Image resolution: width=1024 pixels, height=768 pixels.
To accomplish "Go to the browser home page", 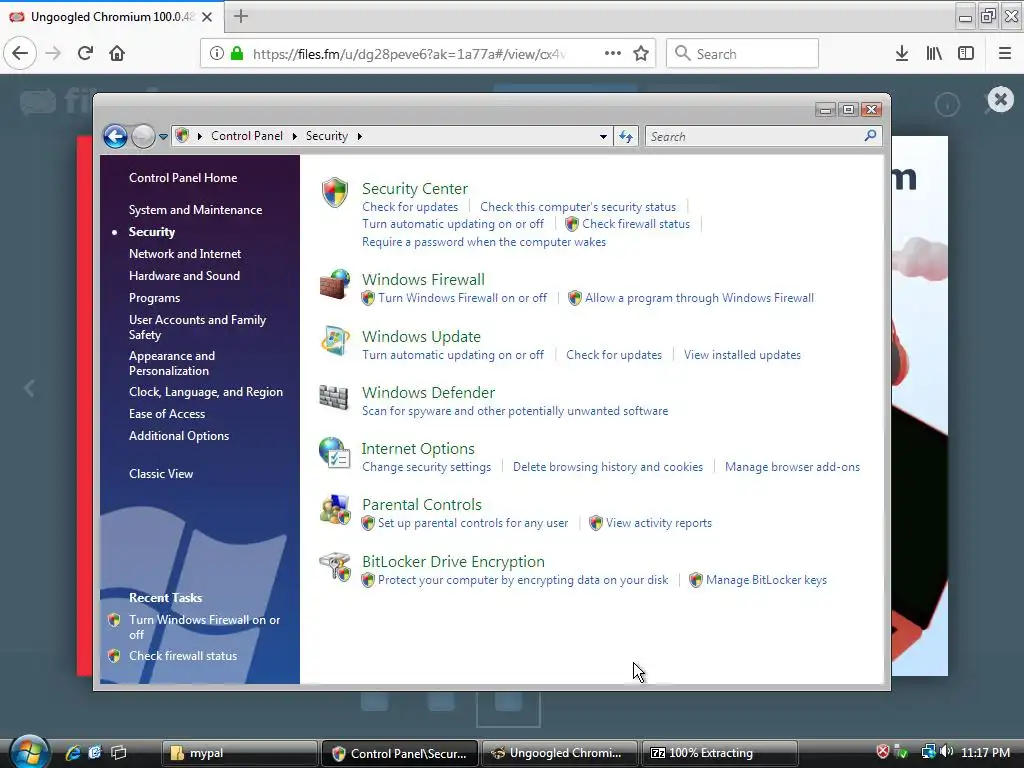I will click(x=117, y=54).
